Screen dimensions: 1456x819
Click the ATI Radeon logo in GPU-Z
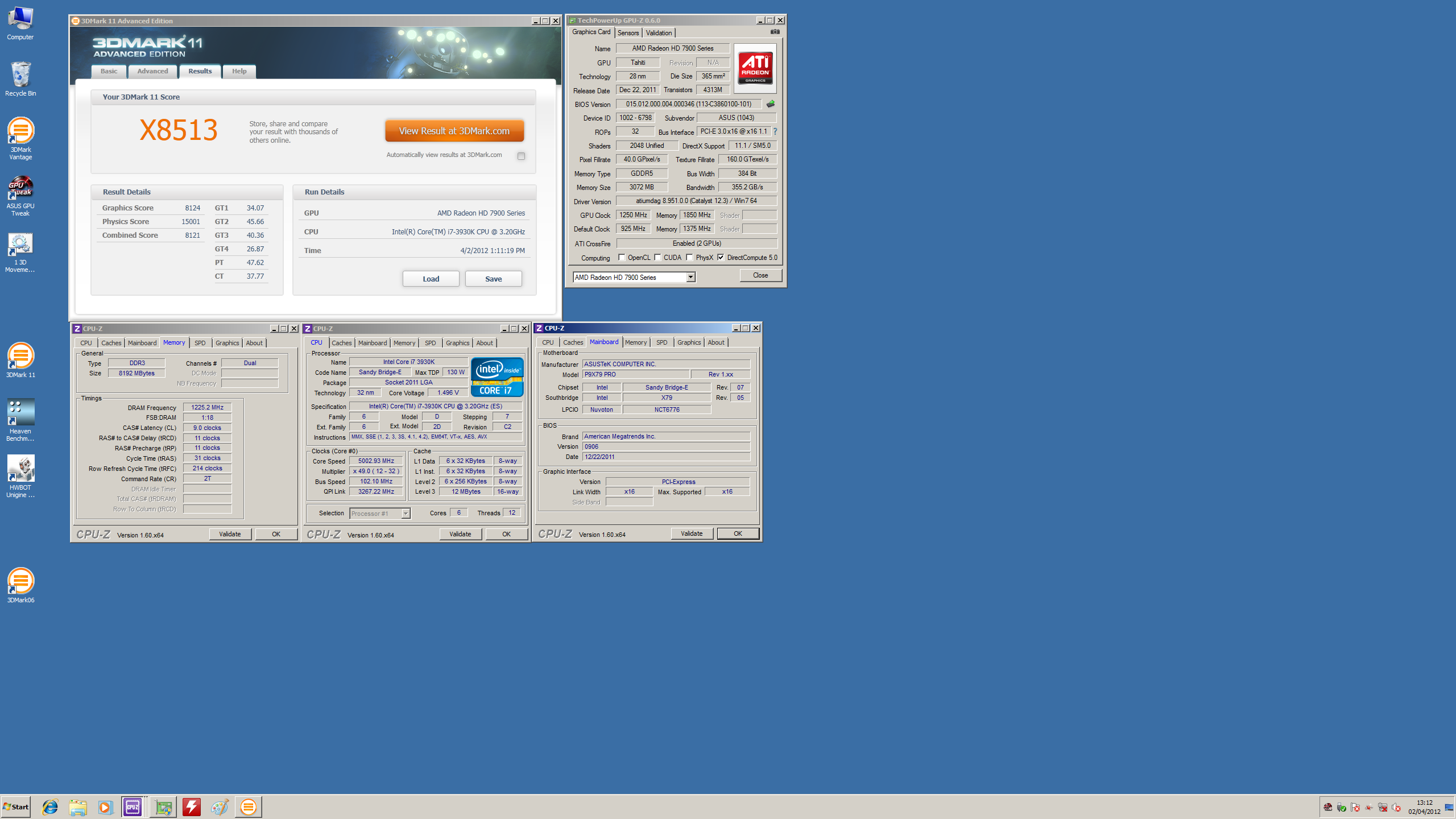(755, 68)
